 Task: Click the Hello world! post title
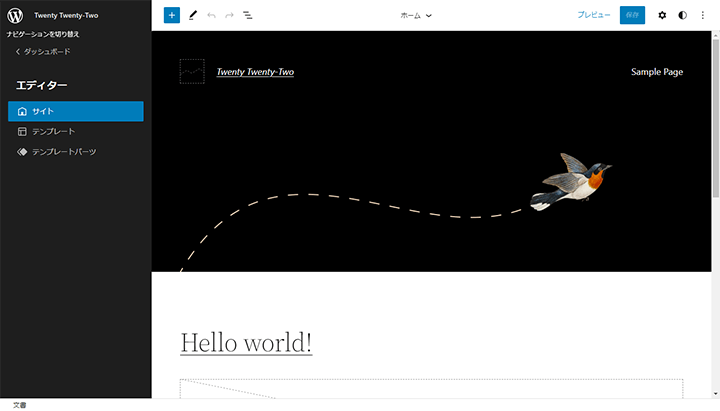click(246, 342)
